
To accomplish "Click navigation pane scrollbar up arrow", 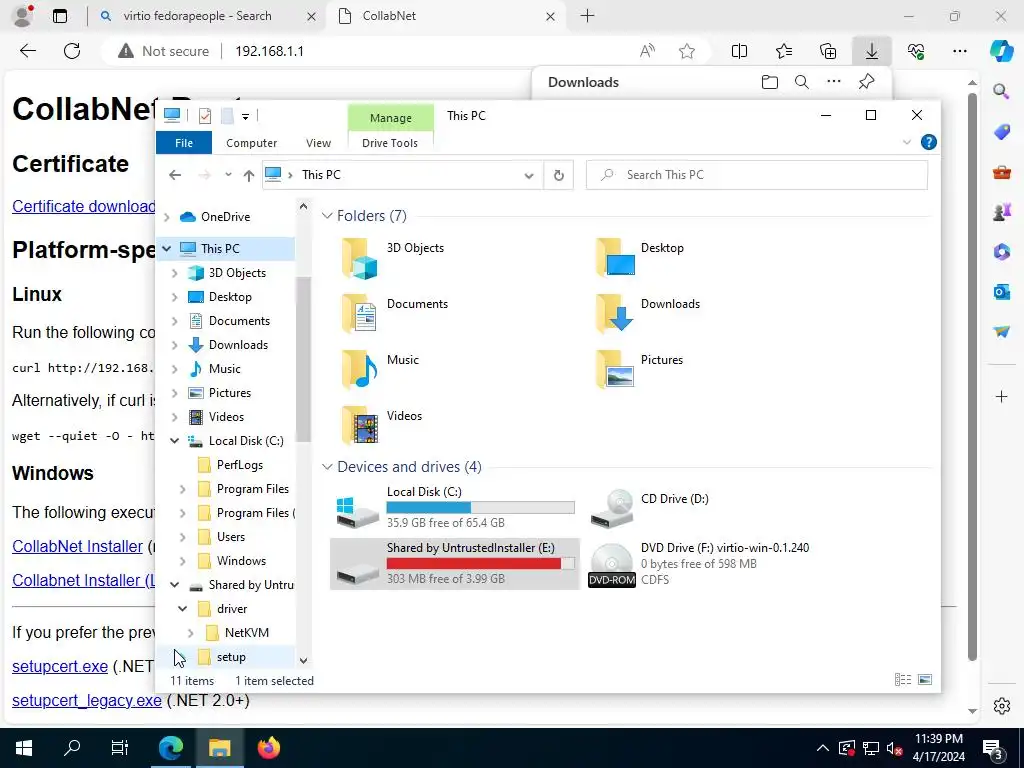I will 303,206.
